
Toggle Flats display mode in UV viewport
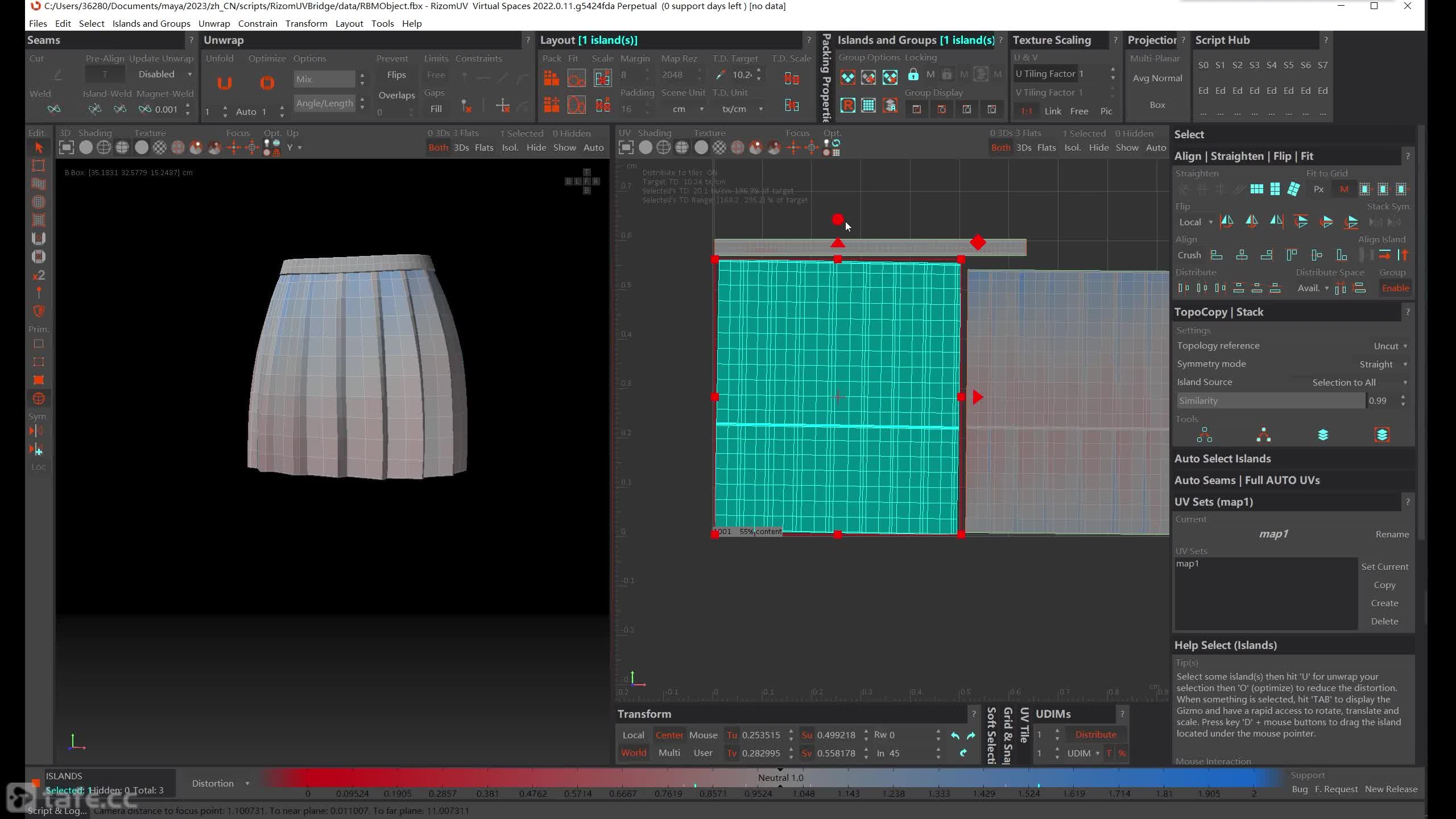click(1046, 147)
